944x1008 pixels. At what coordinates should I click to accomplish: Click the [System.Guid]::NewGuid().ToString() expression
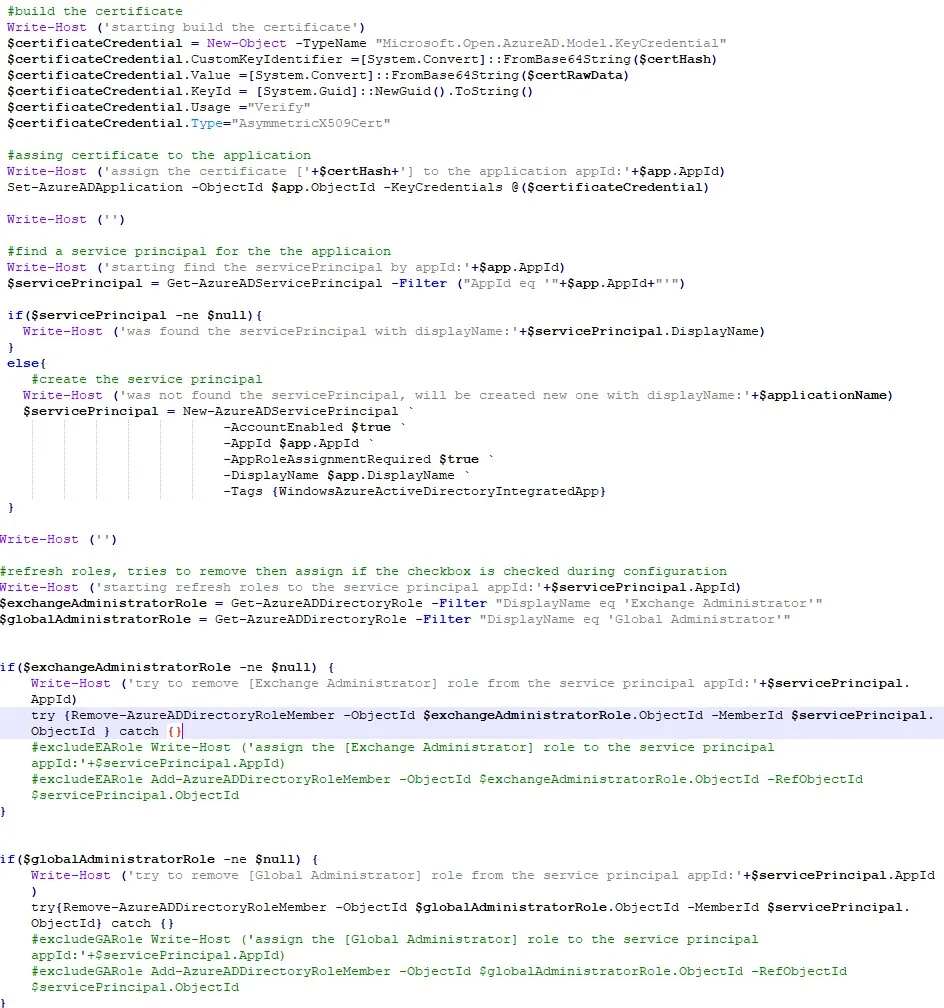point(395,91)
